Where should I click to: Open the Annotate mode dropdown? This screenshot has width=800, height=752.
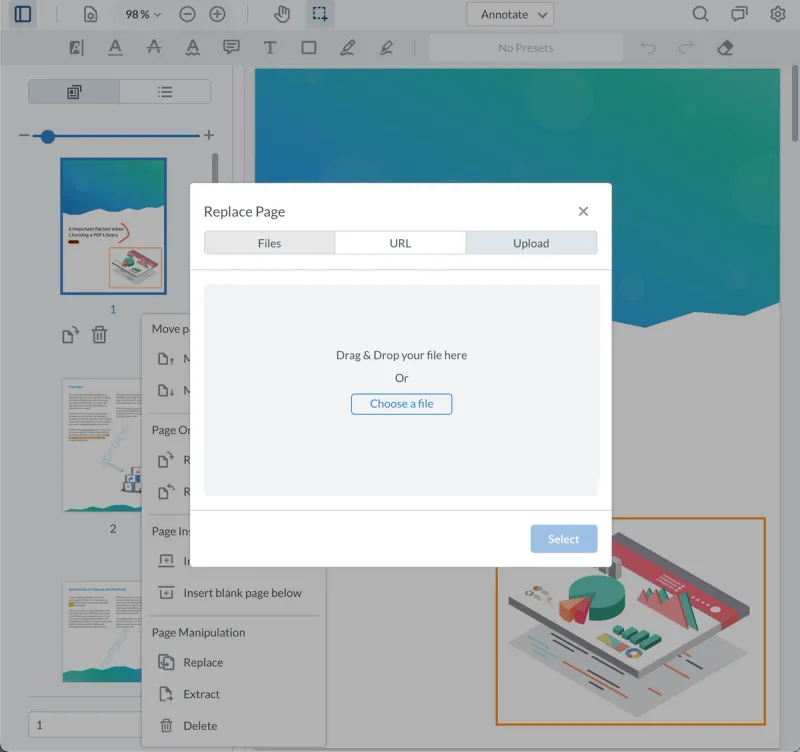click(510, 14)
